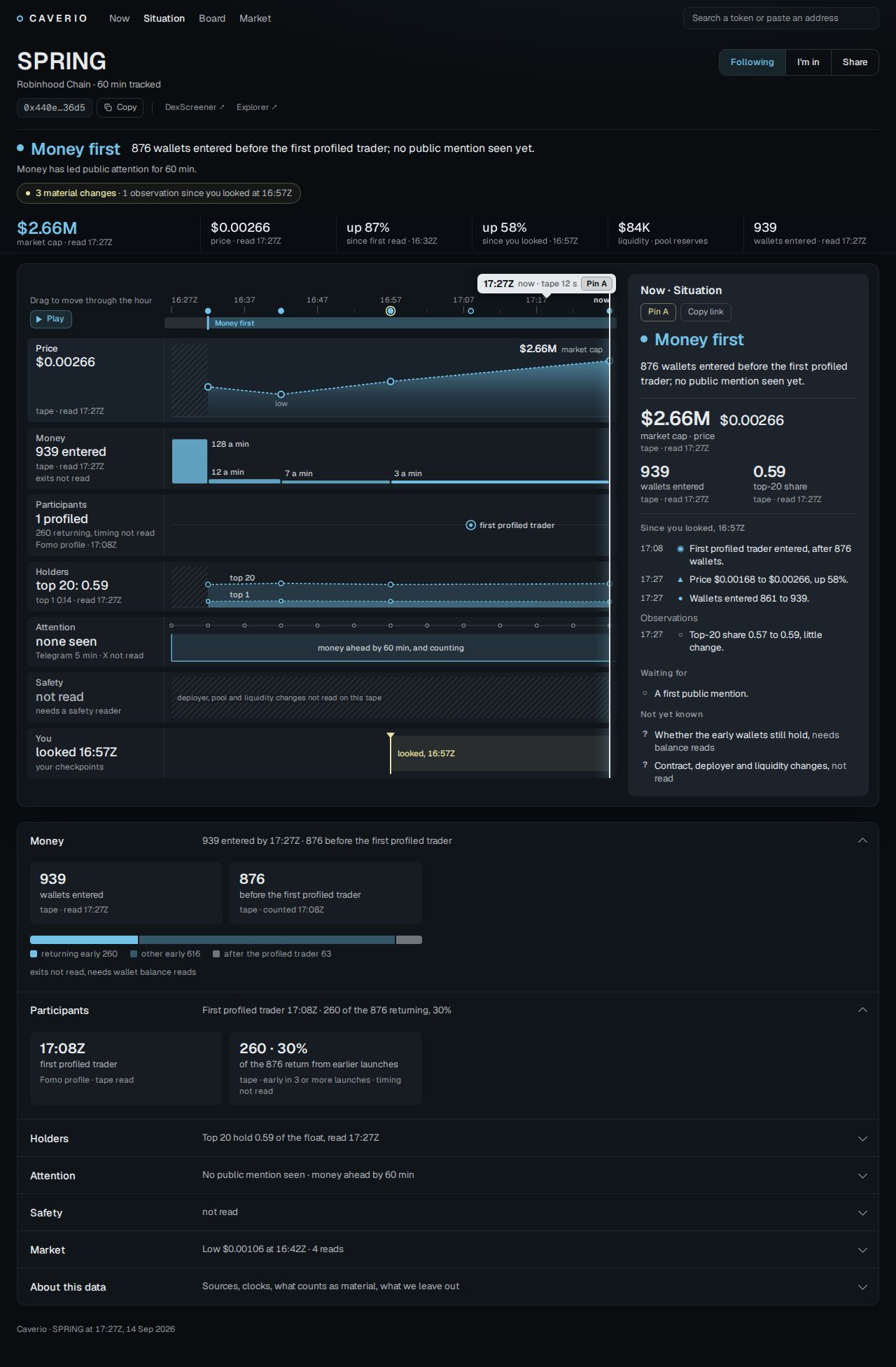Click the yellow looked 16:57Z checkpoint flag

391,736
